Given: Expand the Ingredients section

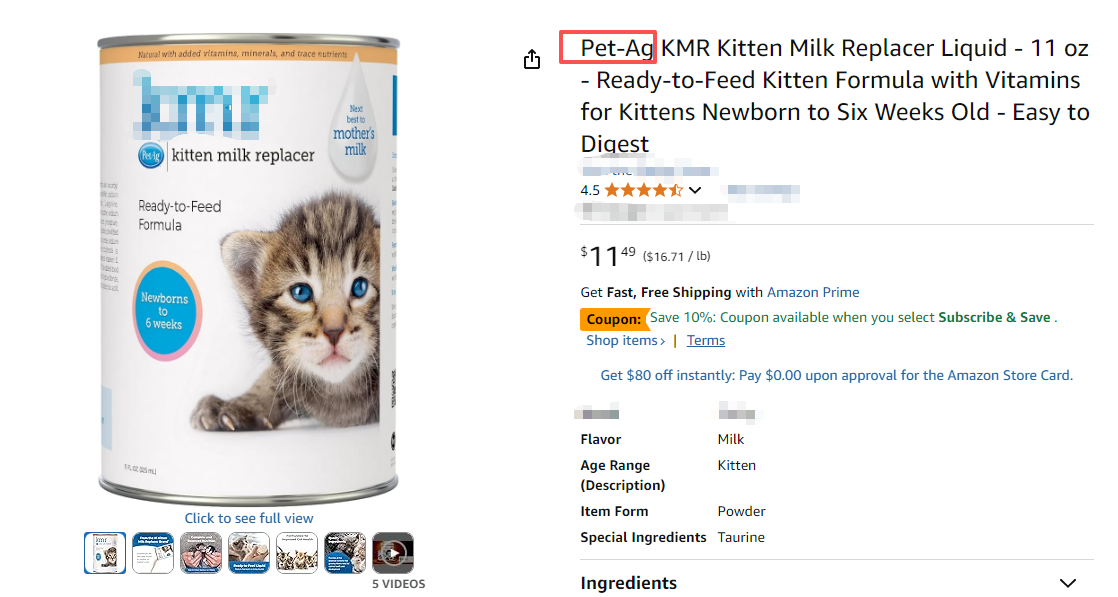Looking at the screenshot, I should [1068, 583].
